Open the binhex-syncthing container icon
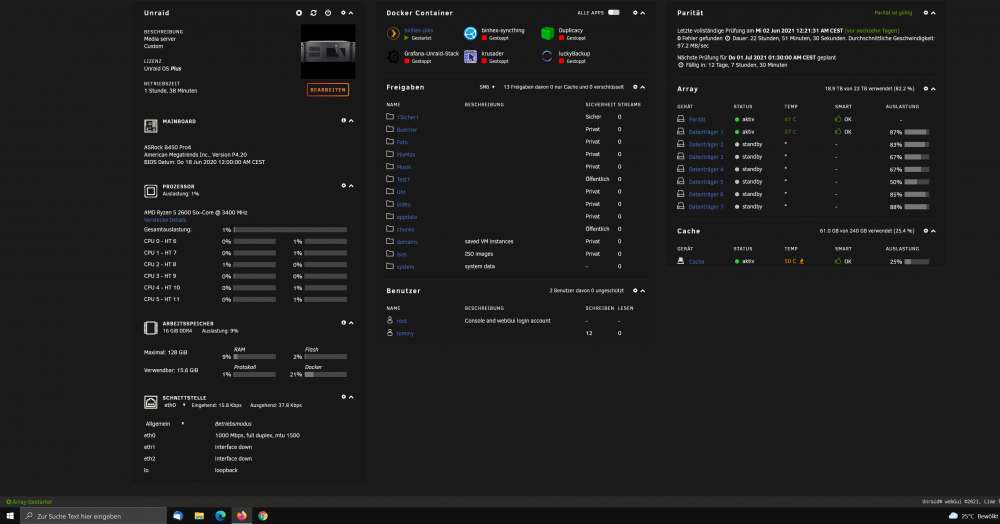This screenshot has height=524, width=1000. (470, 33)
